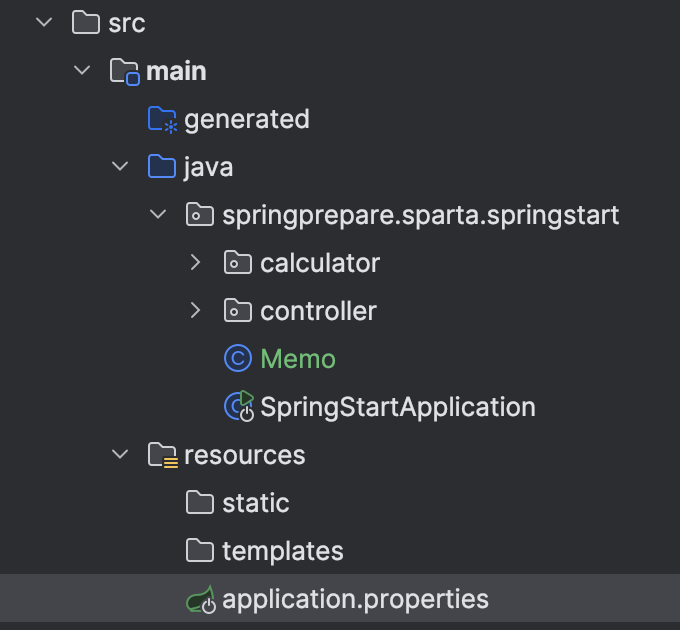Click the java source folder icon
Viewport: 680px width, 630px height.
tap(162, 167)
